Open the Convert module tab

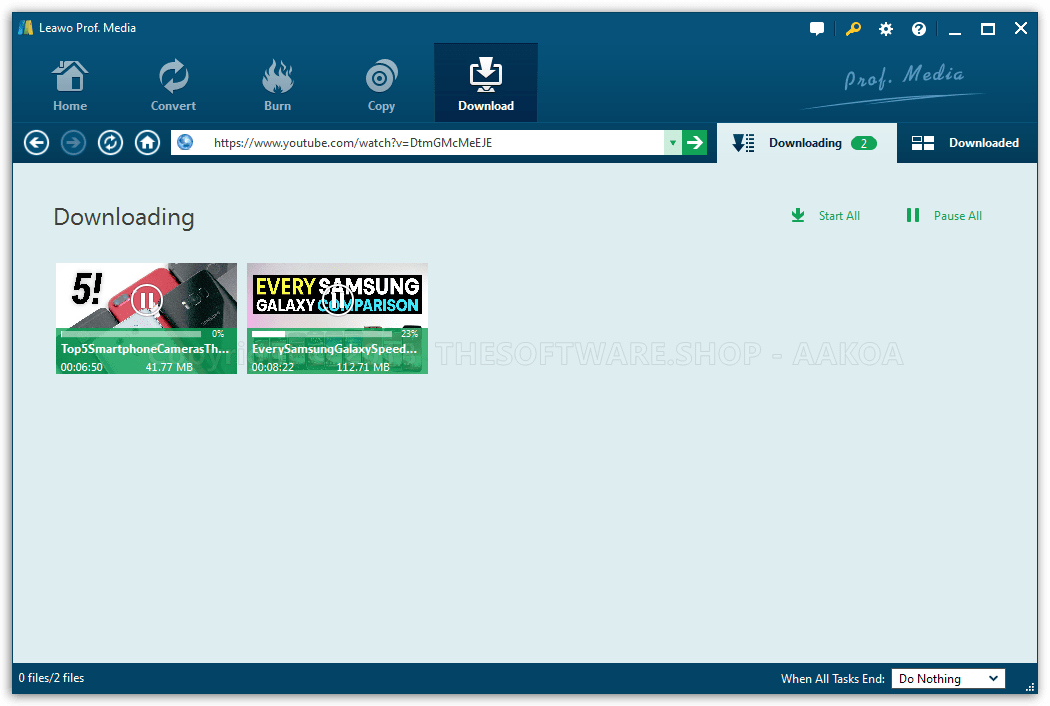173,85
